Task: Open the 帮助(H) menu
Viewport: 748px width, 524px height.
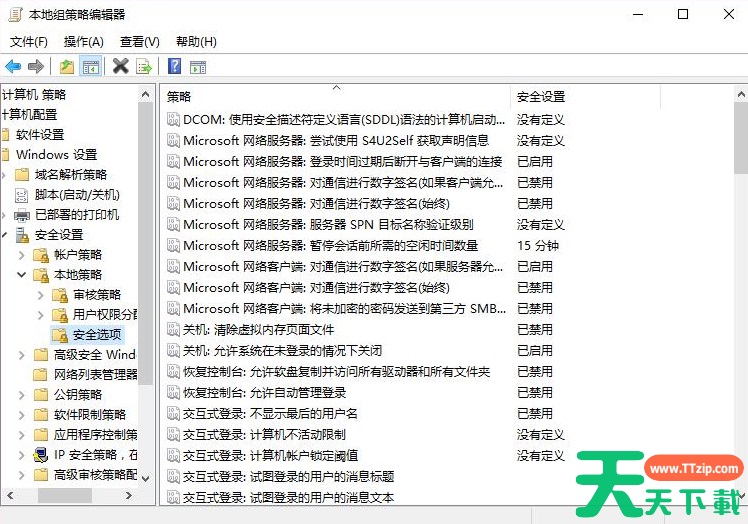Action: (x=196, y=42)
